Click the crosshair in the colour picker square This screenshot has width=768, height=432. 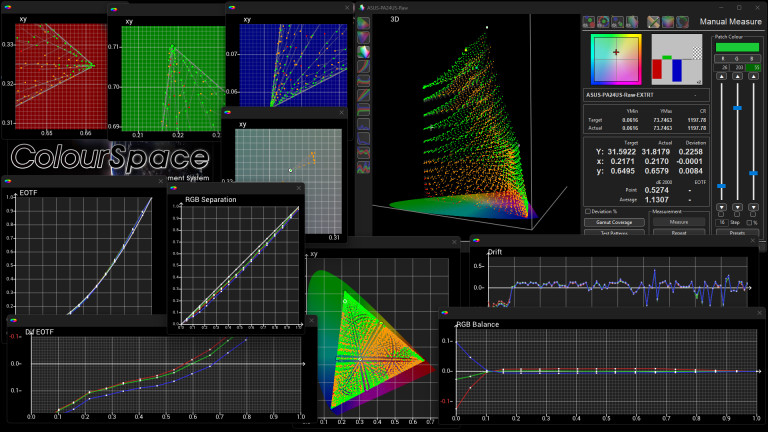click(616, 51)
